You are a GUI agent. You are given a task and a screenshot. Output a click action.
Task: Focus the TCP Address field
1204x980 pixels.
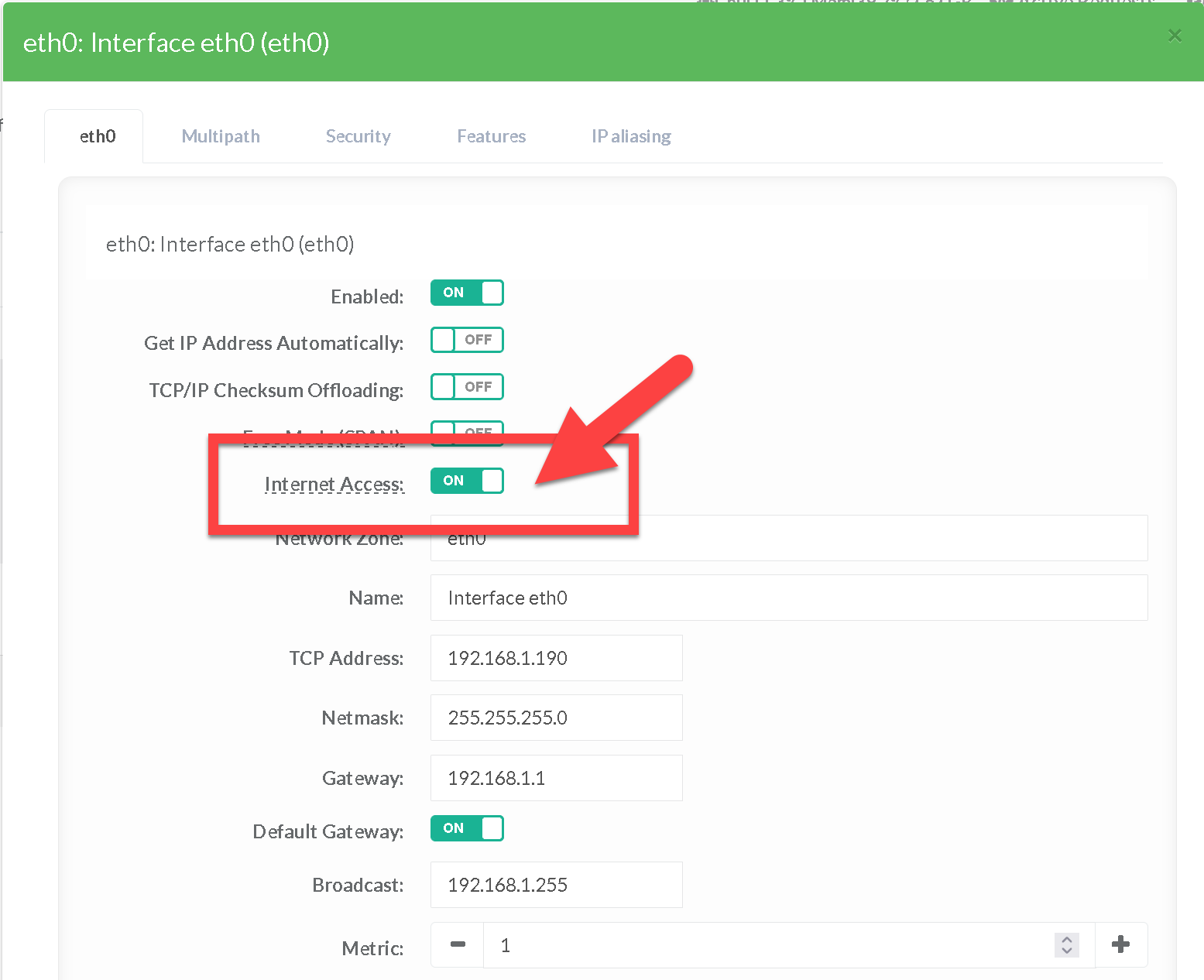pos(556,658)
